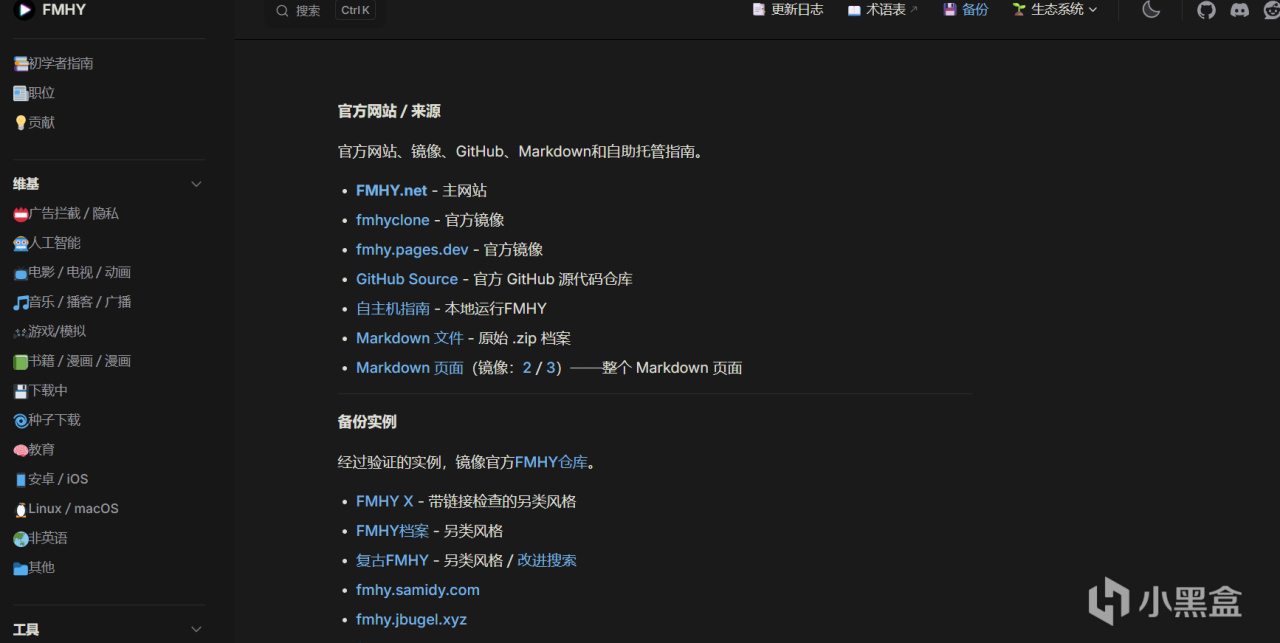Screen dimensions: 1280x643
Task: Open 贡献 sidebar text
Action: [41, 122]
